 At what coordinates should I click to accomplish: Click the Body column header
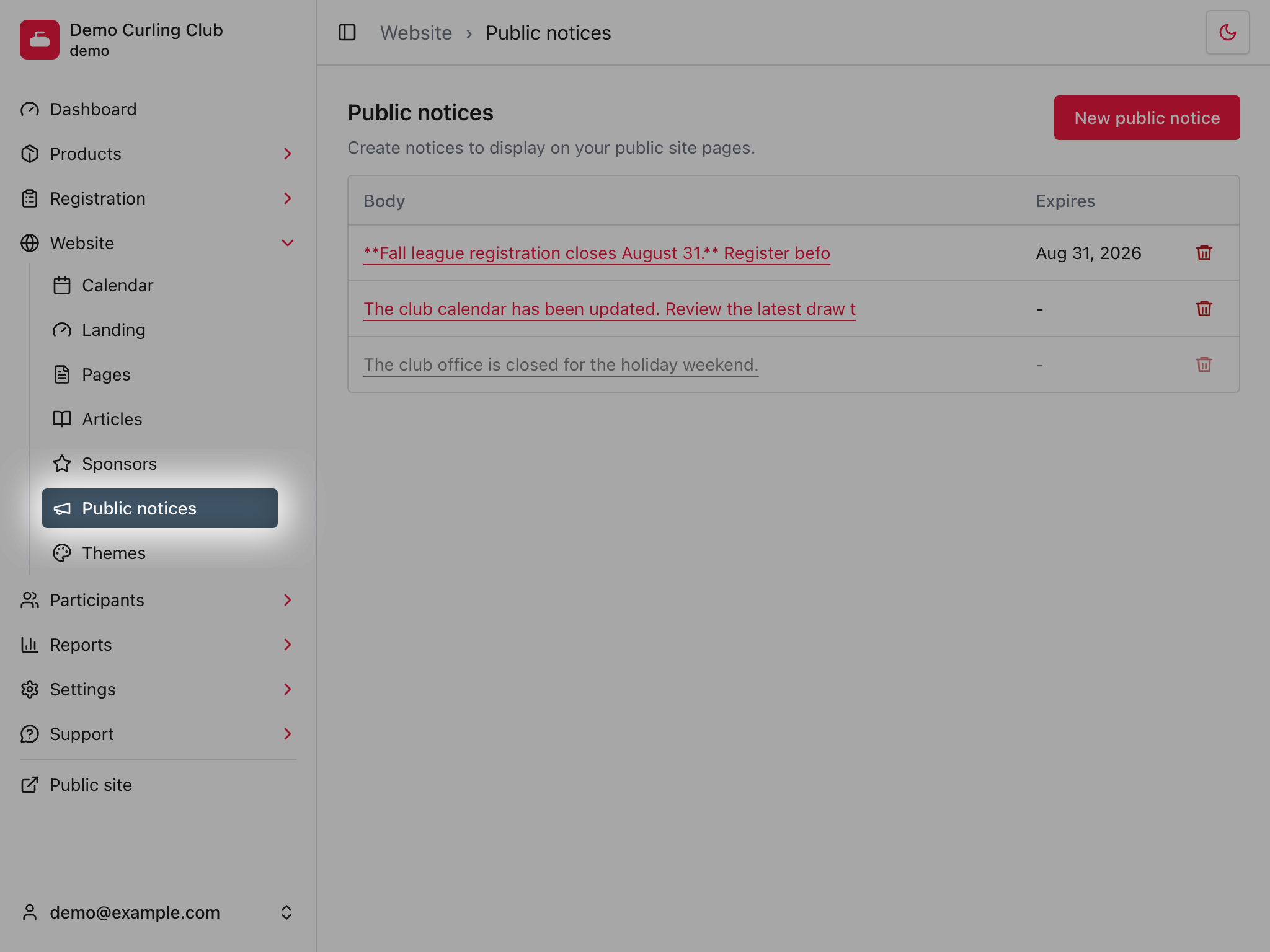[x=384, y=201]
